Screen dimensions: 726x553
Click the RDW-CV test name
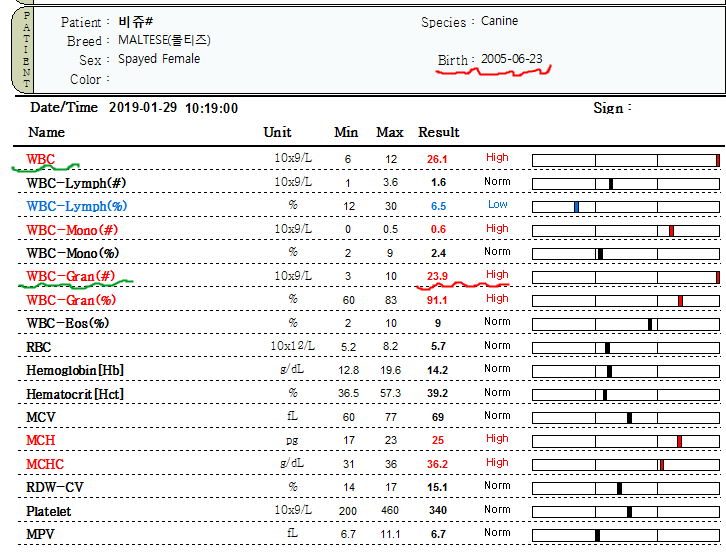click(x=55, y=487)
